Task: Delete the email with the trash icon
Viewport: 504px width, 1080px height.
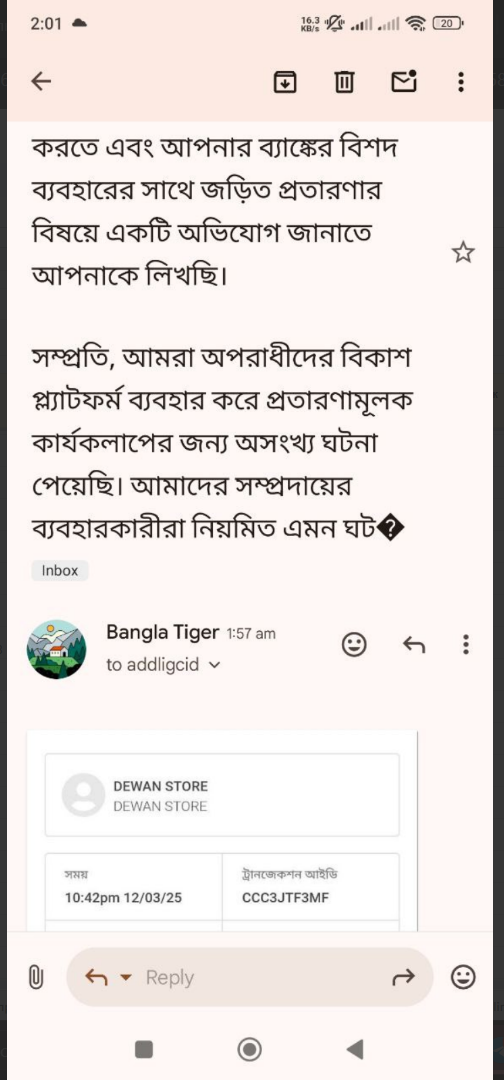Action: coord(344,82)
